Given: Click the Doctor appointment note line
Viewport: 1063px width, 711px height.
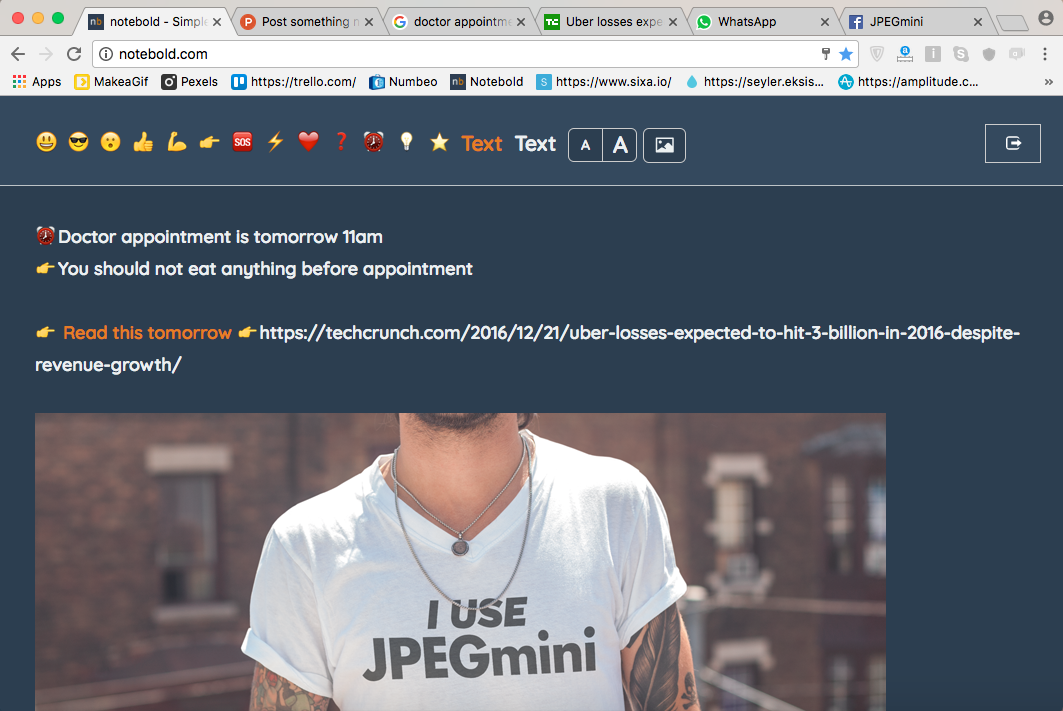Looking at the screenshot, I should pyautogui.click(x=209, y=237).
